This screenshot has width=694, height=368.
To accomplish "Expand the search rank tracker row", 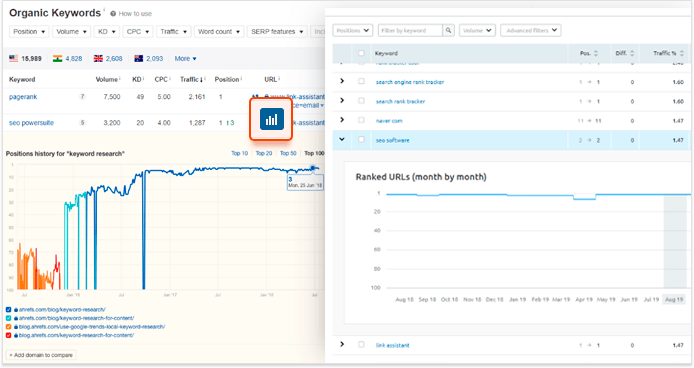I will [x=342, y=101].
